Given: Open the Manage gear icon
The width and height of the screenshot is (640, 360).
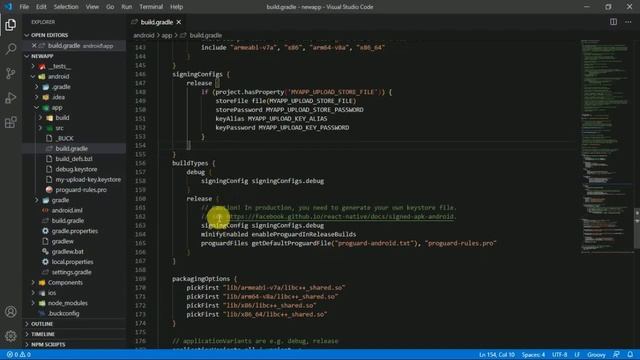Looking at the screenshot, I should (x=11, y=336).
